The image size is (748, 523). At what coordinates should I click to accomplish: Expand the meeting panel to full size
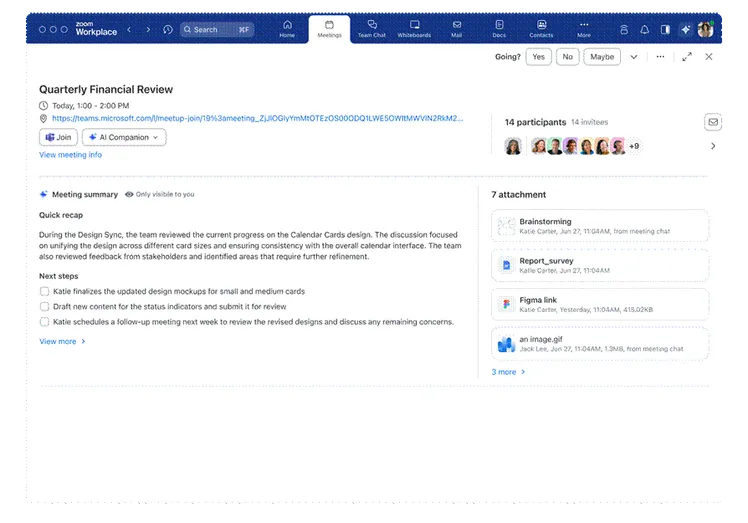[x=687, y=57]
